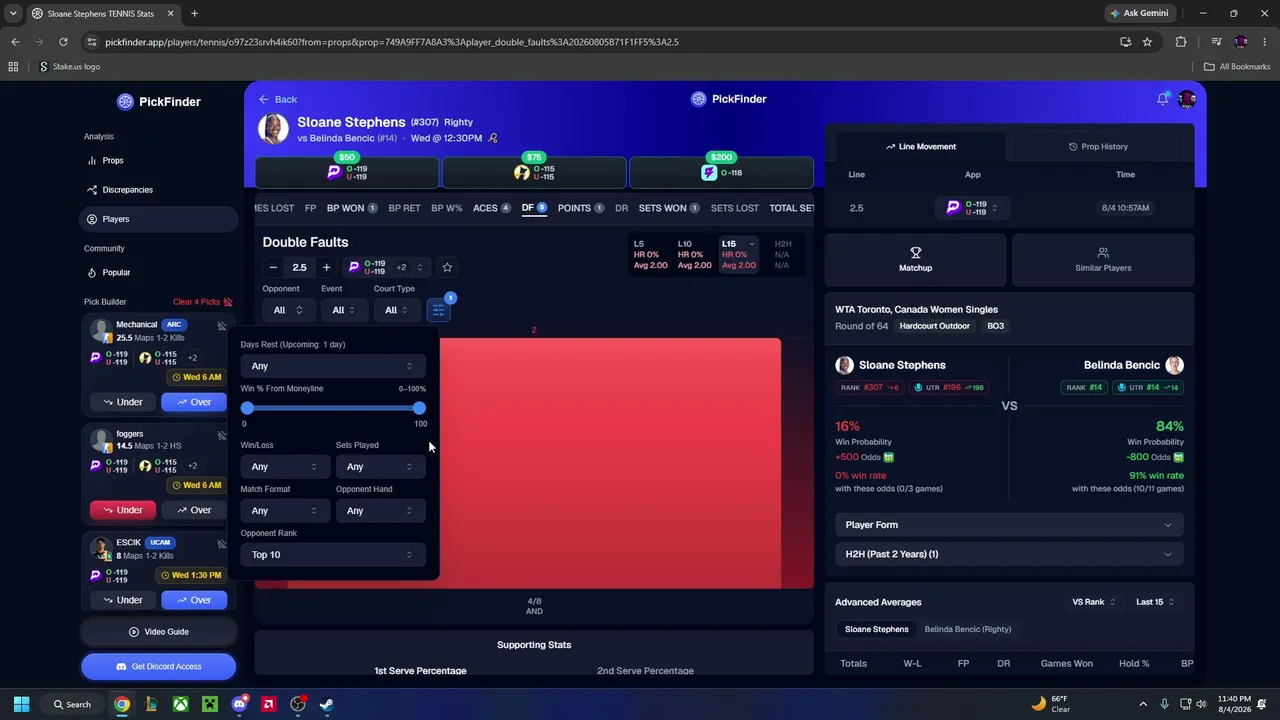Choose Under for the foggers pick
The image size is (1280, 720).
(x=123, y=510)
